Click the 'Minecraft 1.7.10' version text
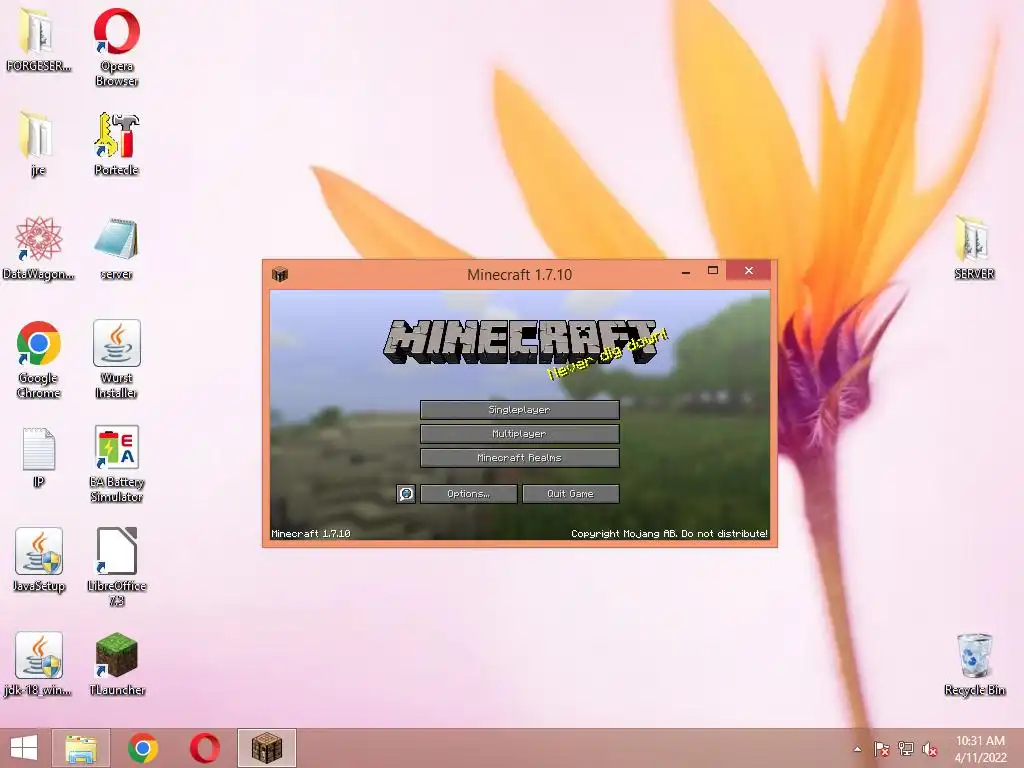The width and height of the screenshot is (1024, 768). click(x=311, y=534)
